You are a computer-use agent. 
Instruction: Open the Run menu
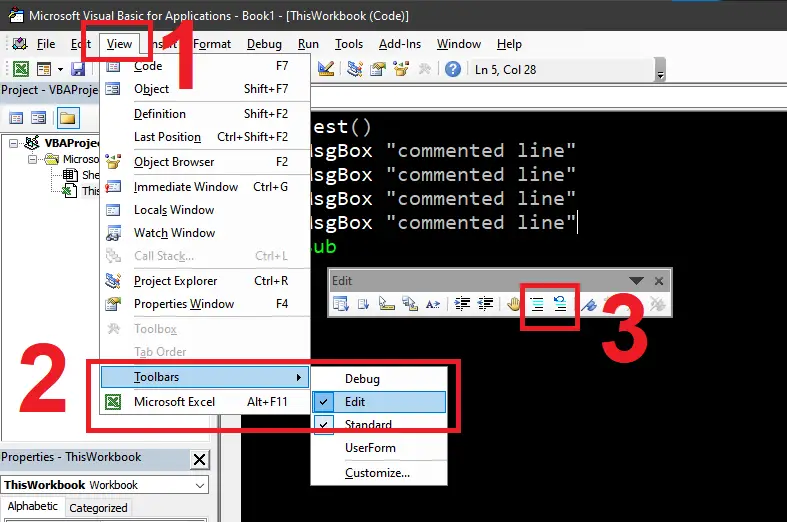(308, 44)
